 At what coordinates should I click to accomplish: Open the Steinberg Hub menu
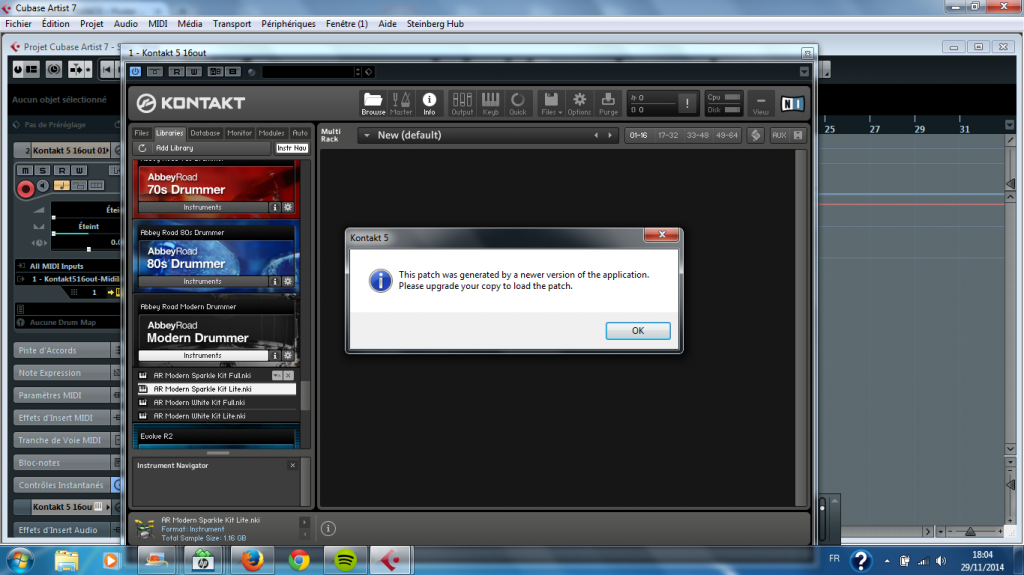435,24
